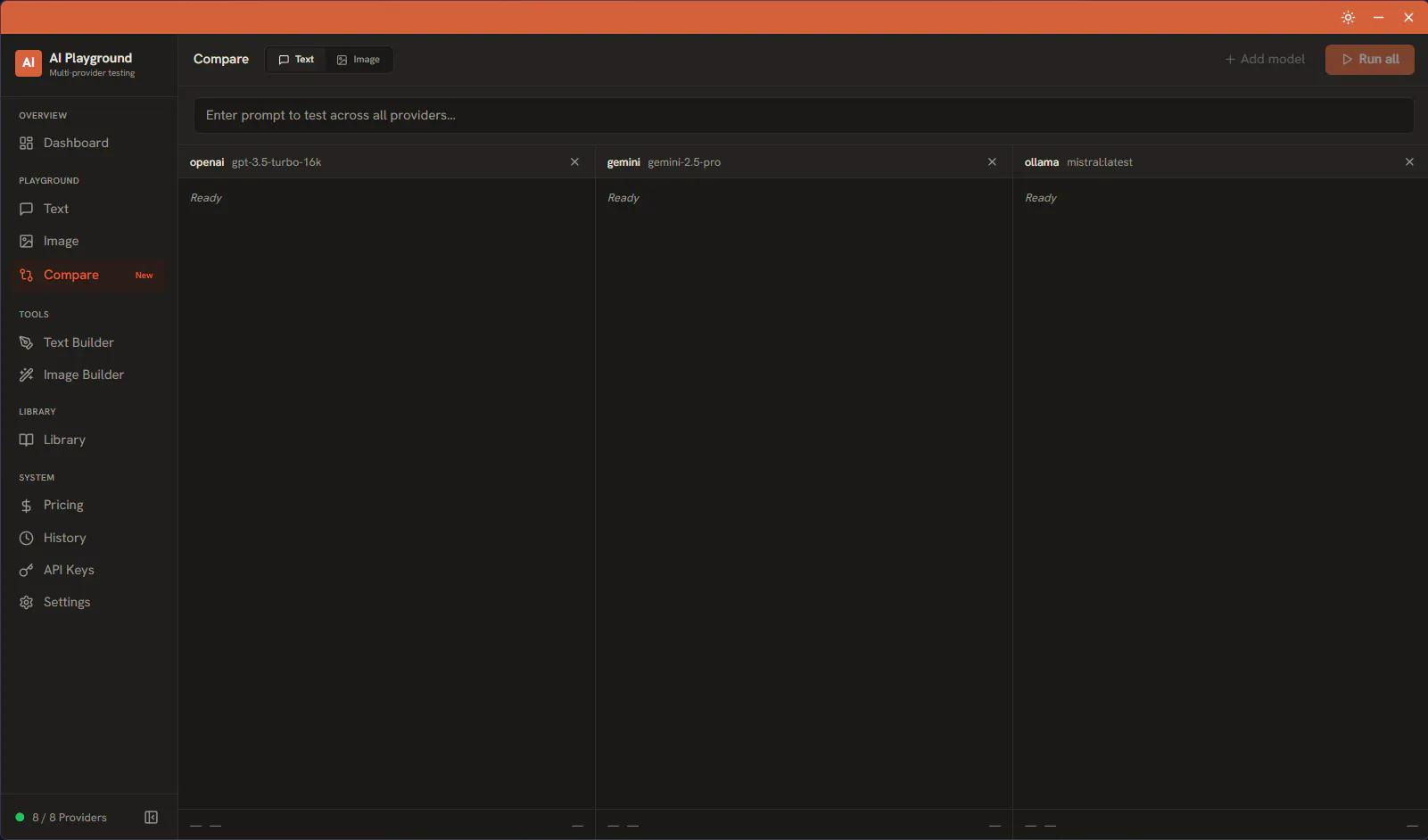Open Settings from the sidebar
This screenshot has height=840, width=1428.
(x=88, y=602)
